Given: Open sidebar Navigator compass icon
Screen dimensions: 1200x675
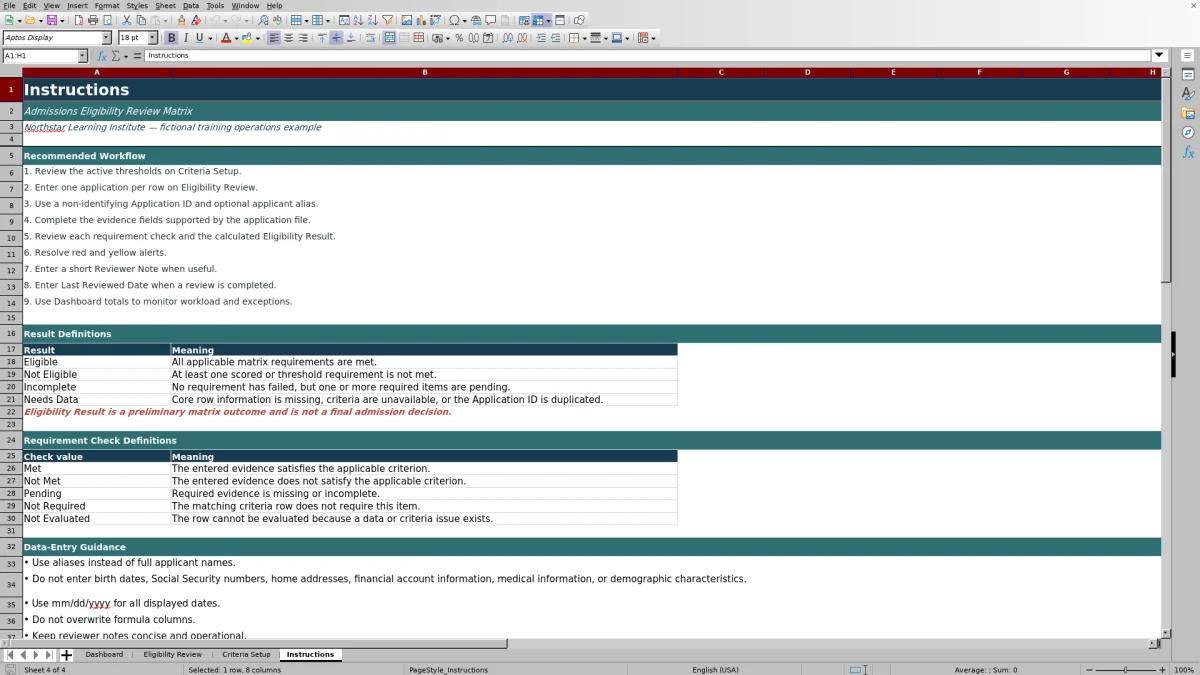Looking at the screenshot, I should click(1188, 132).
